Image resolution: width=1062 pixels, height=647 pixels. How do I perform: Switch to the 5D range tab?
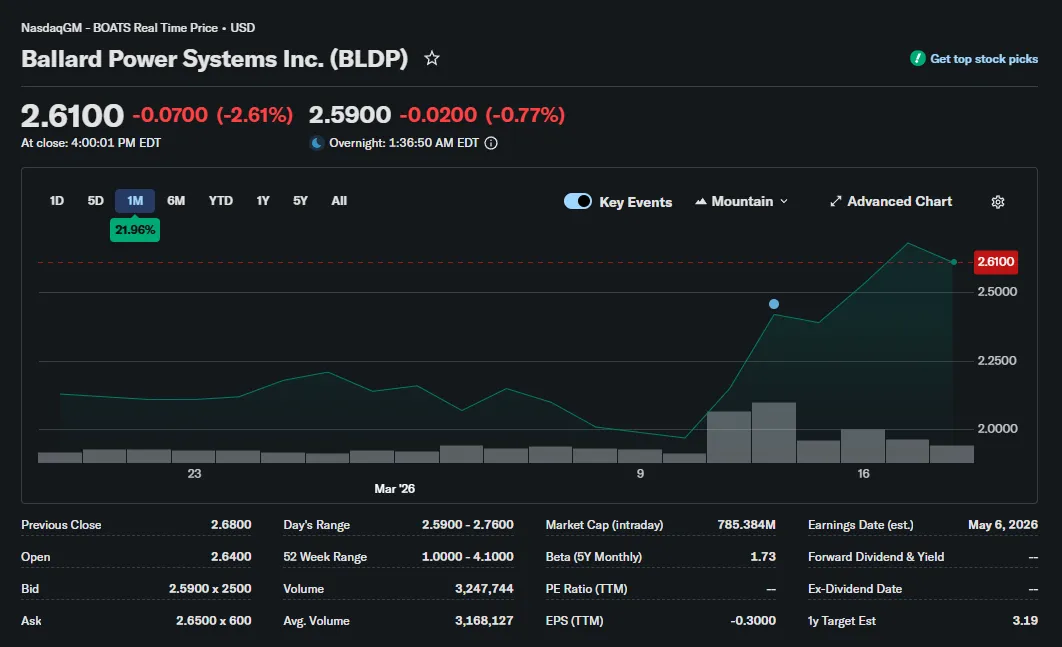[x=95, y=201]
